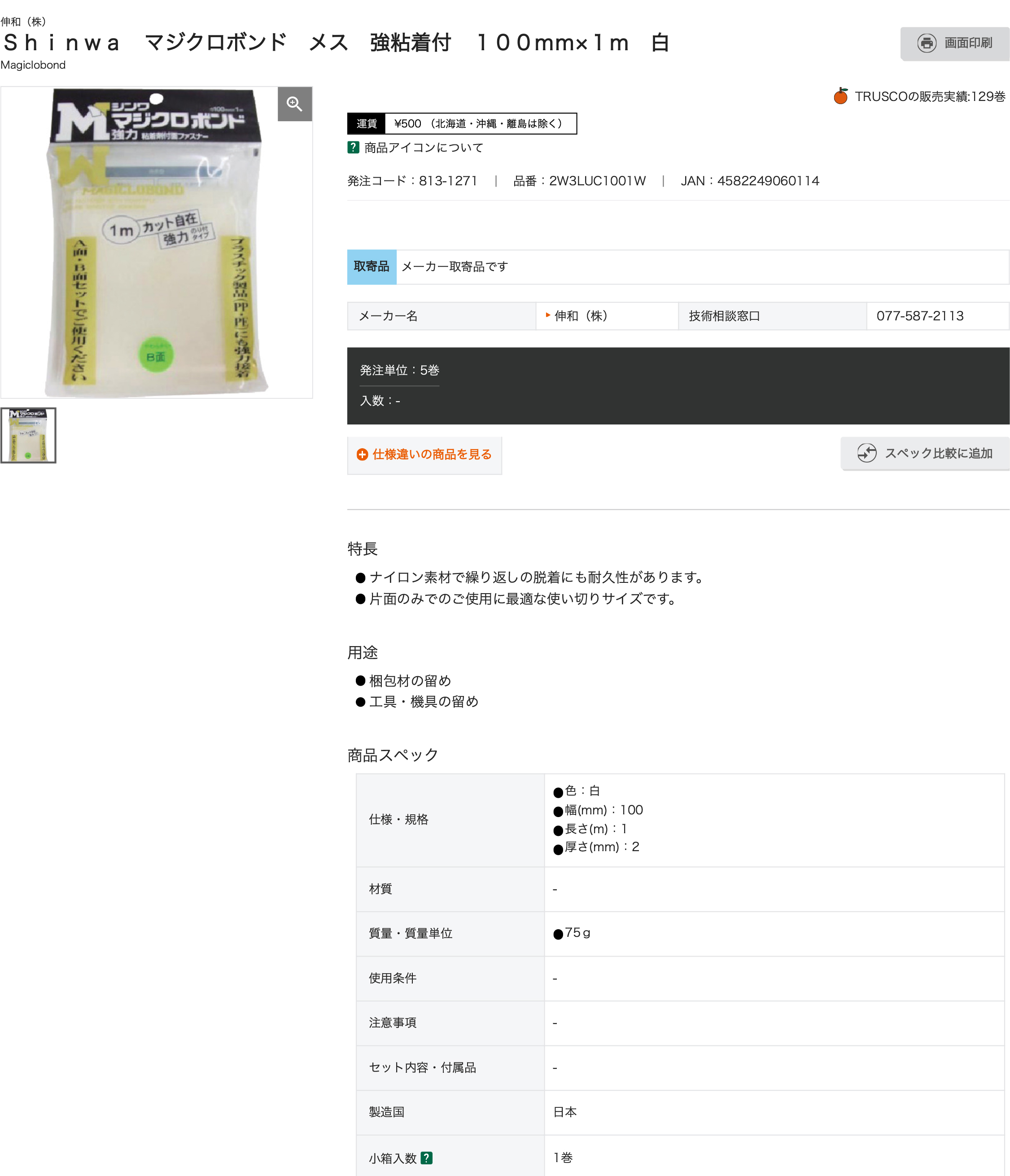This screenshot has width=1010, height=1176.
Task: Click the Magiclobond subtitle text
Action: (33, 65)
